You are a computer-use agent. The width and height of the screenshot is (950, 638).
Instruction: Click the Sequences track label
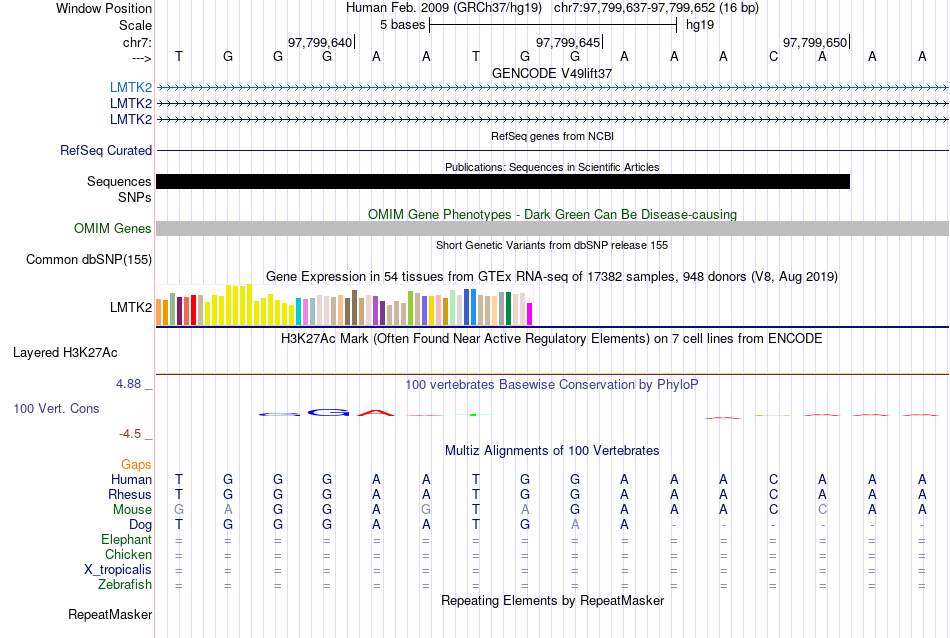tap(119, 181)
